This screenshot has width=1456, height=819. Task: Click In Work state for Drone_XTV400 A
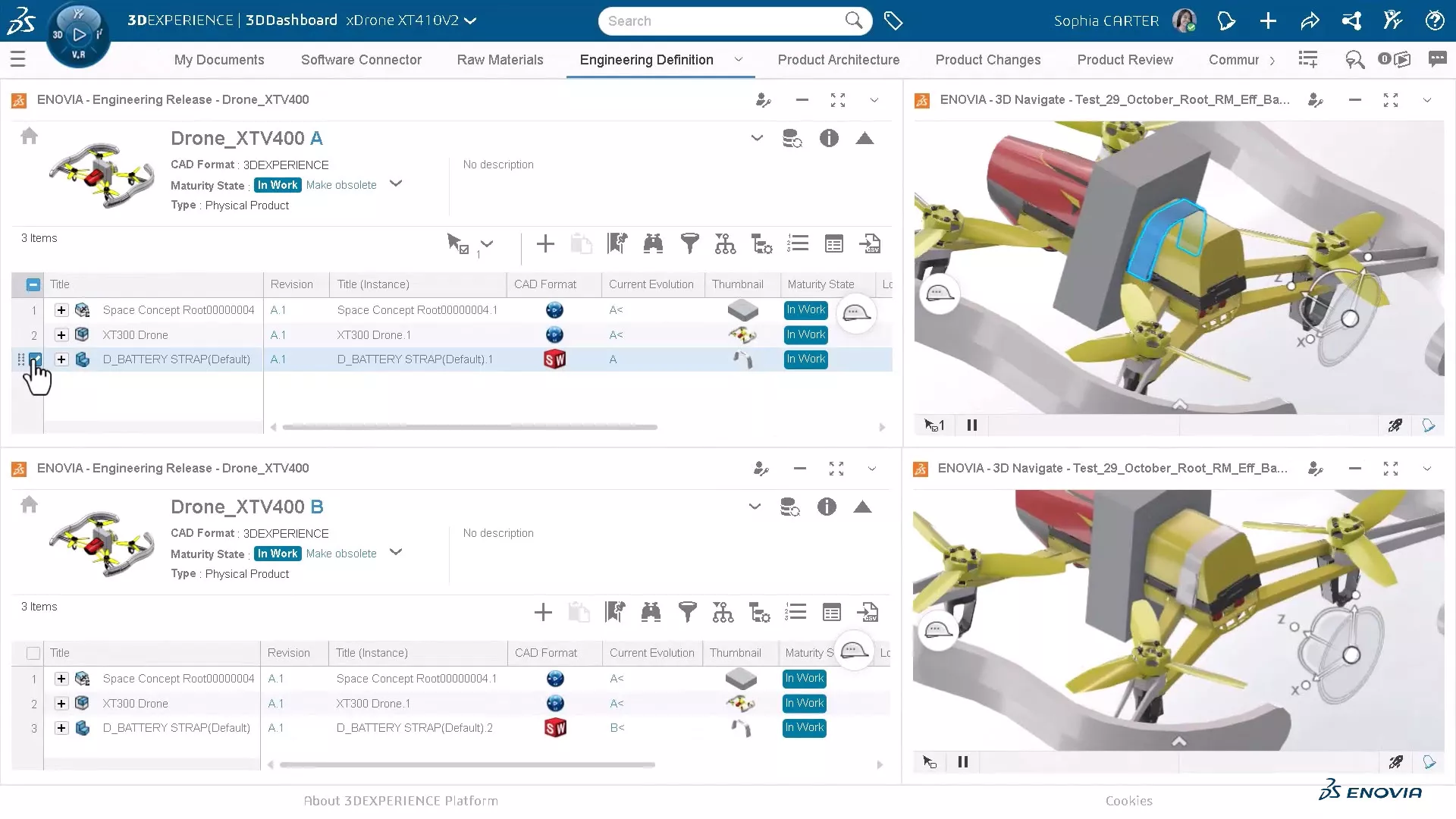pyautogui.click(x=278, y=185)
